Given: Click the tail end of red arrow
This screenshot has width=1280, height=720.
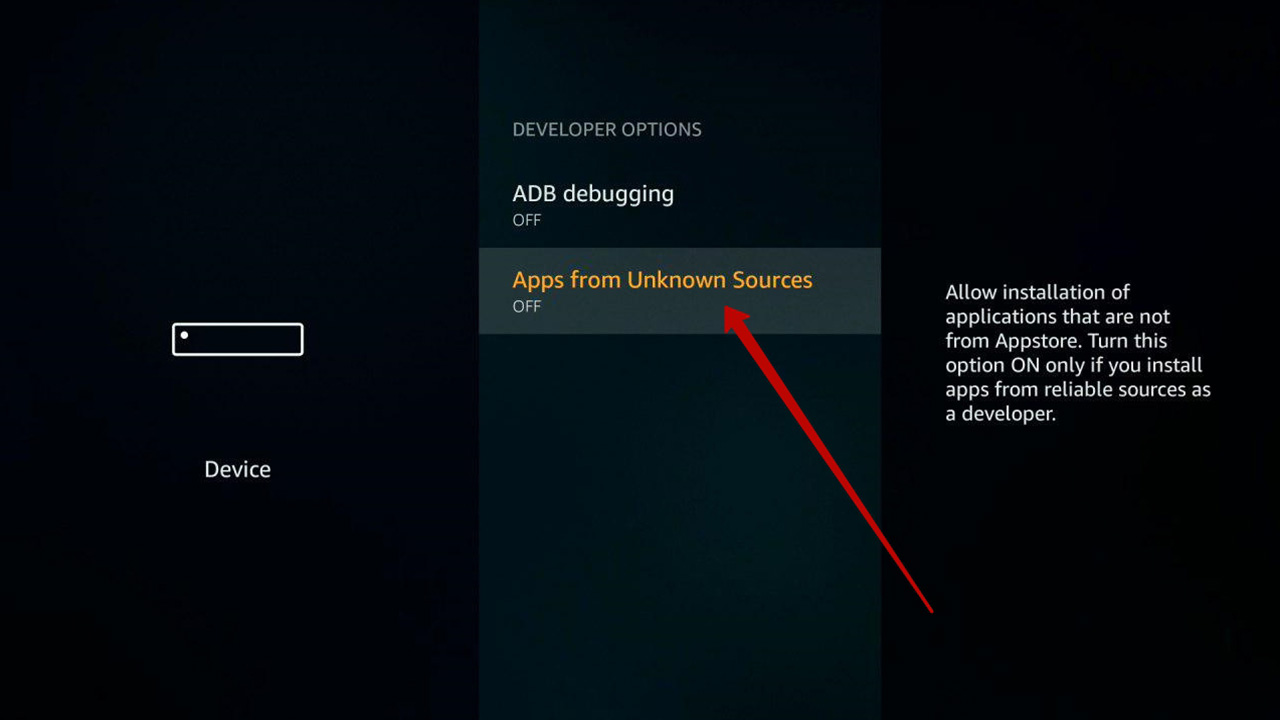Looking at the screenshot, I should point(929,609).
